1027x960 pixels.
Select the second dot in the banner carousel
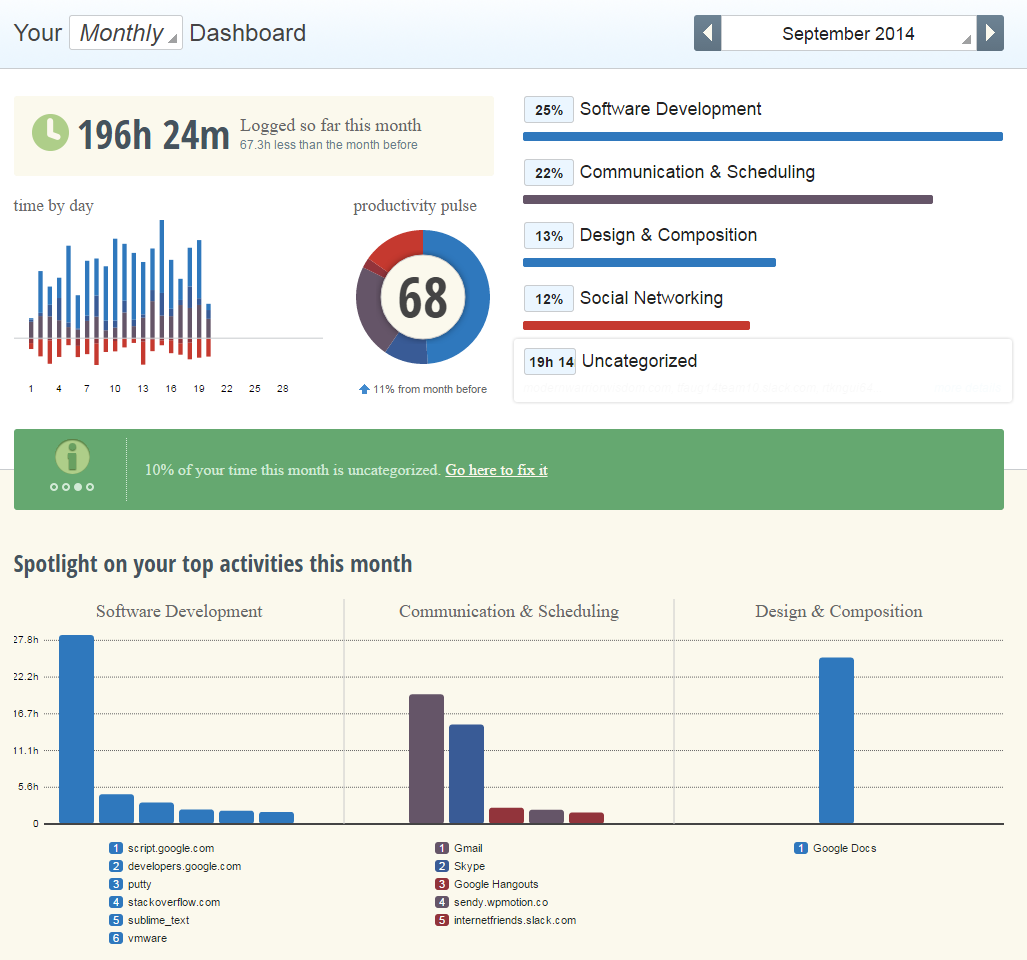pos(66,487)
